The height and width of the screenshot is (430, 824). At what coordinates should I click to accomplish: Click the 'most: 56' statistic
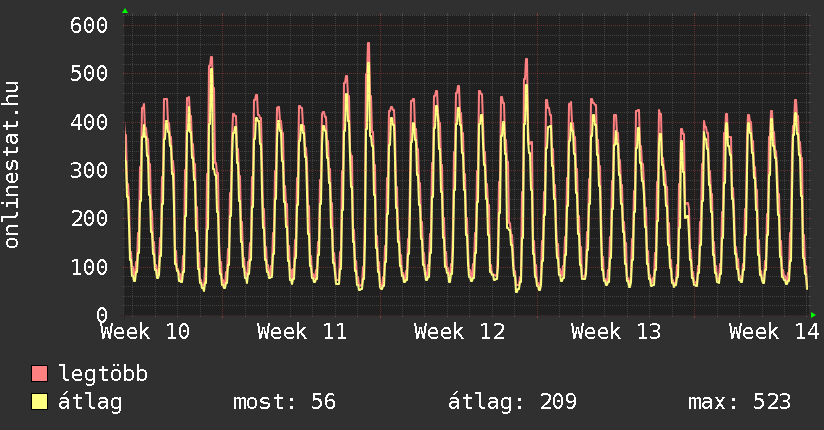tap(284, 402)
